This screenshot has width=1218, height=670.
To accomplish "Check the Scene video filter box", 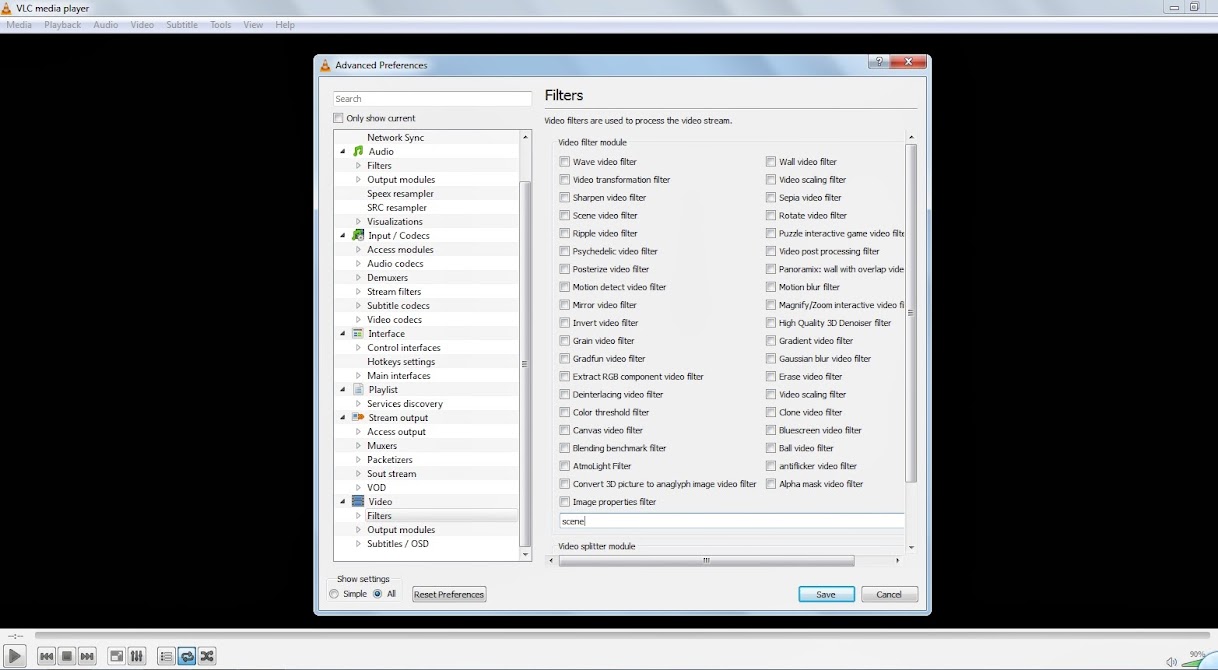I will (565, 216).
